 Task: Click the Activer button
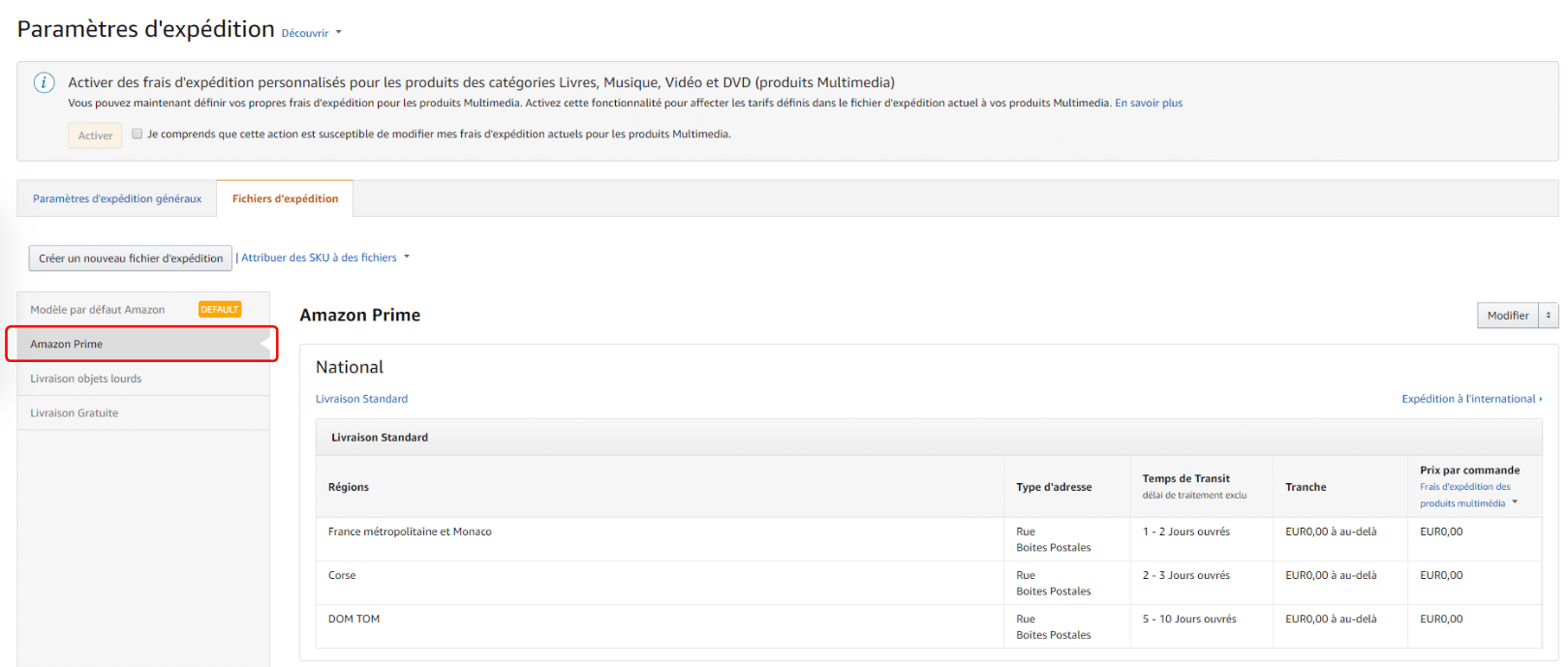pos(95,136)
